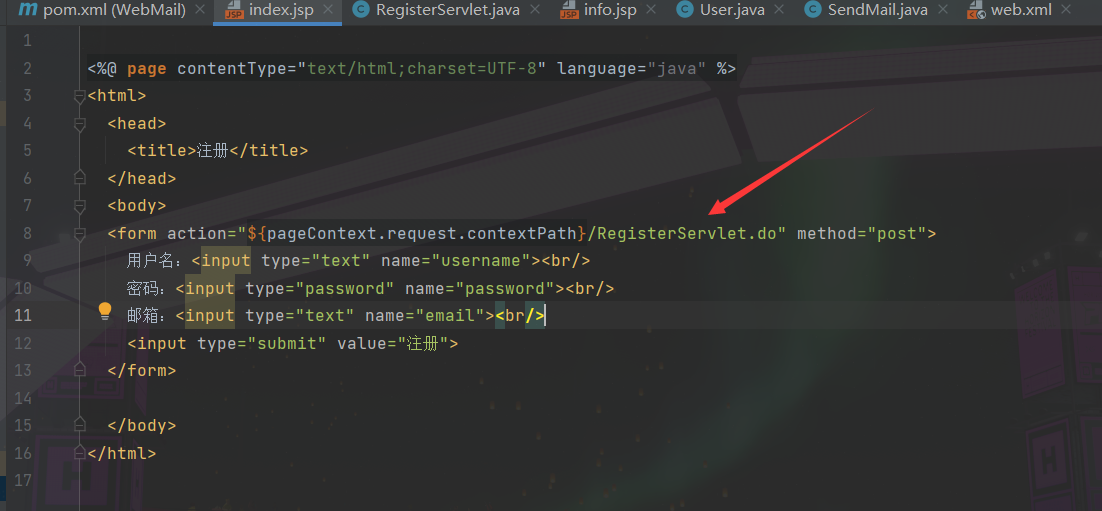This screenshot has height=511, width=1102.
Task: Click the XML file icon on web.xml tab
Action: [976, 11]
